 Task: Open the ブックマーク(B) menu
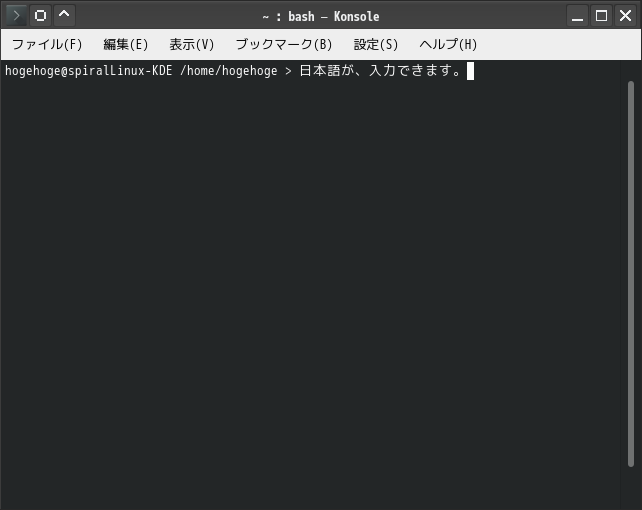[x=284, y=44]
